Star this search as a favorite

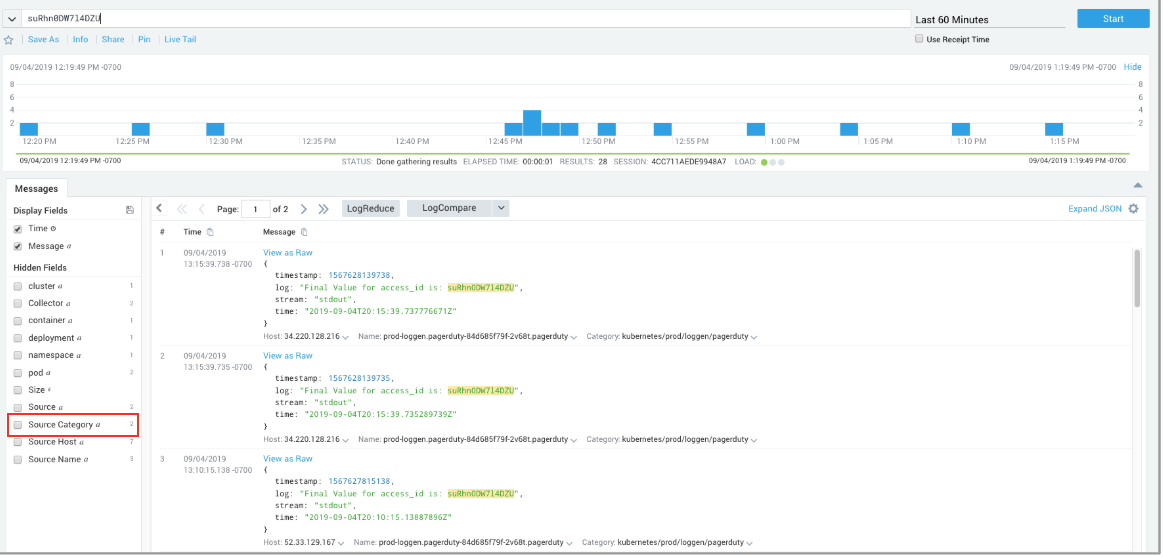tap(9, 40)
